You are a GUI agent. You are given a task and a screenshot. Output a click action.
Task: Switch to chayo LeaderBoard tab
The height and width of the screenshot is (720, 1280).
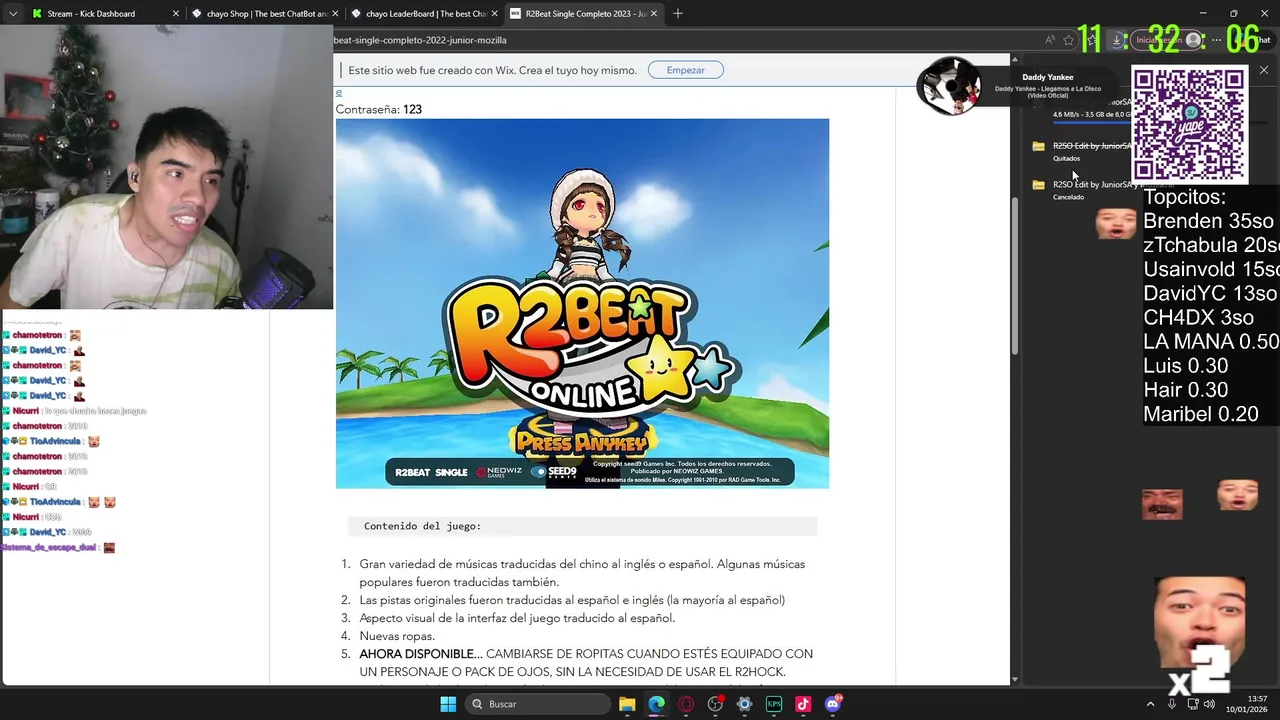click(423, 14)
